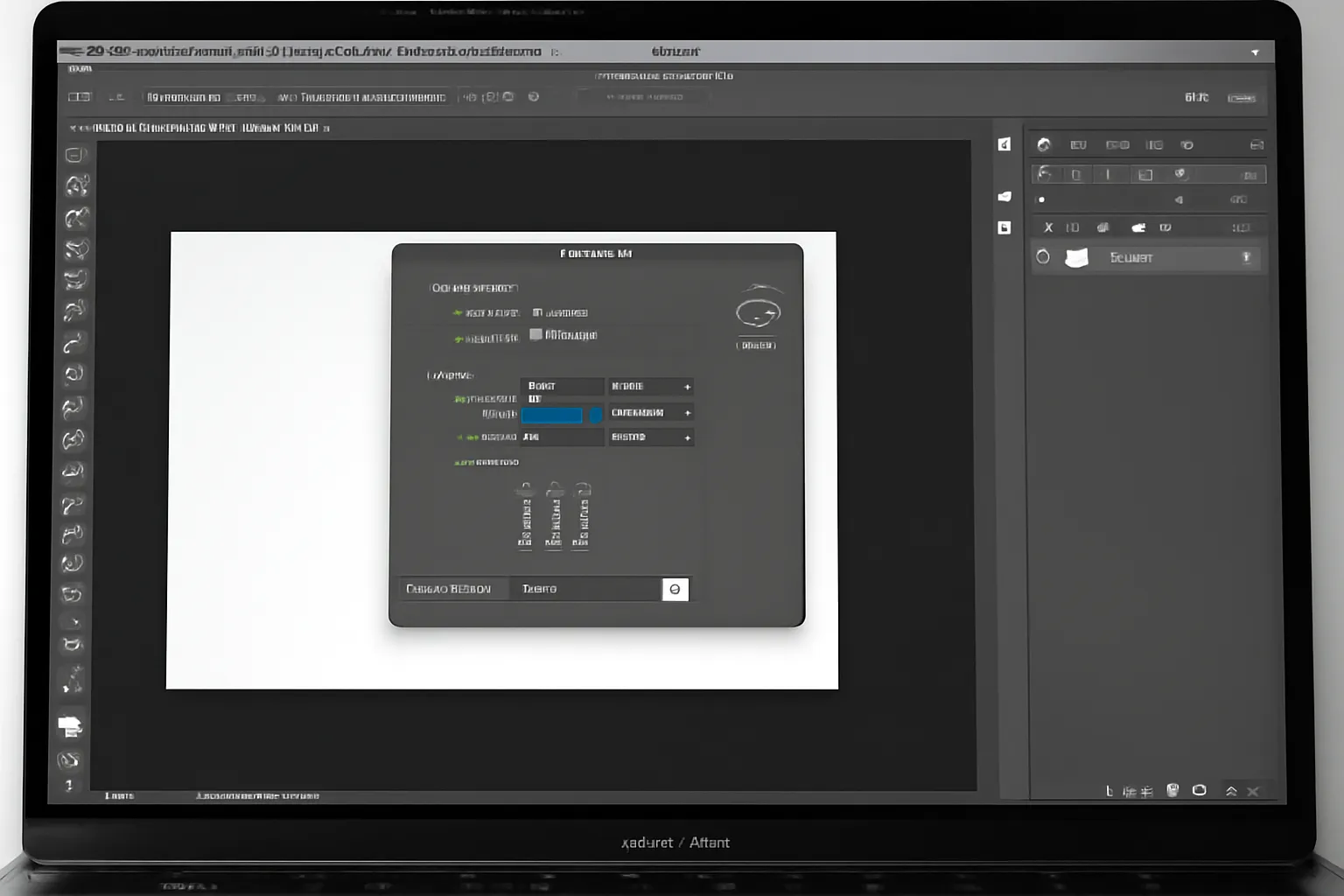Select the layer name in the right panel
This screenshot has height=896, width=1344.
tap(1130, 258)
